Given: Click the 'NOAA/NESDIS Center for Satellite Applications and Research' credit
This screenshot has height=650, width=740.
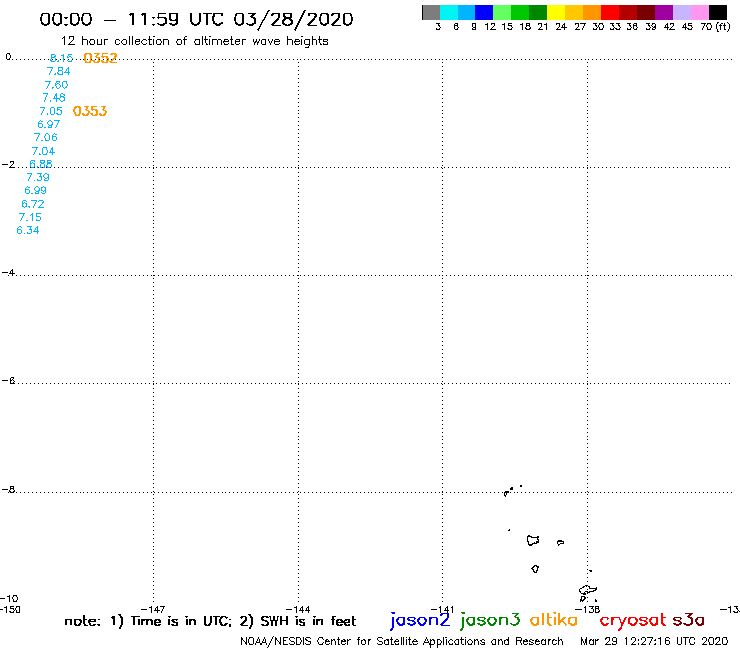Looking at the screenshot, I should pyautogui.click(x=402, y=642).
